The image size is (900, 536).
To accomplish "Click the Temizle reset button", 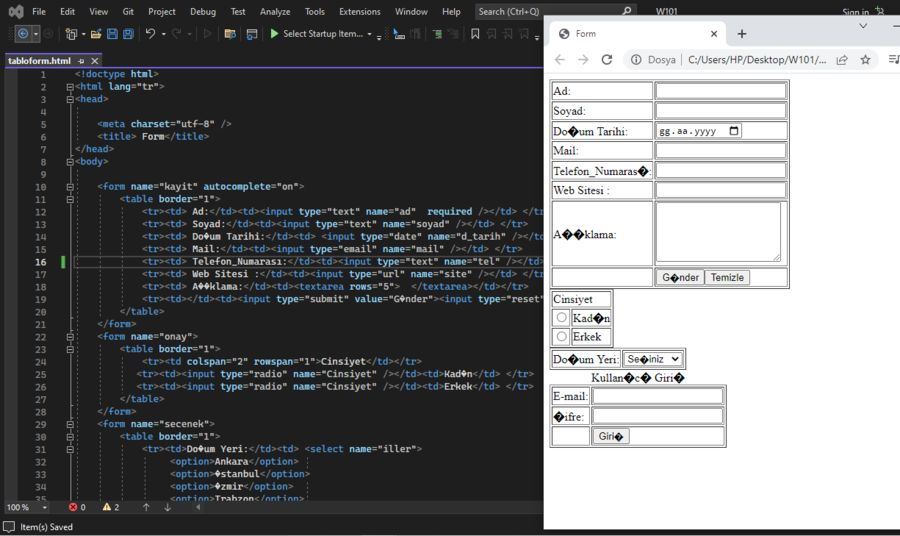I will (x=727, y=277).
